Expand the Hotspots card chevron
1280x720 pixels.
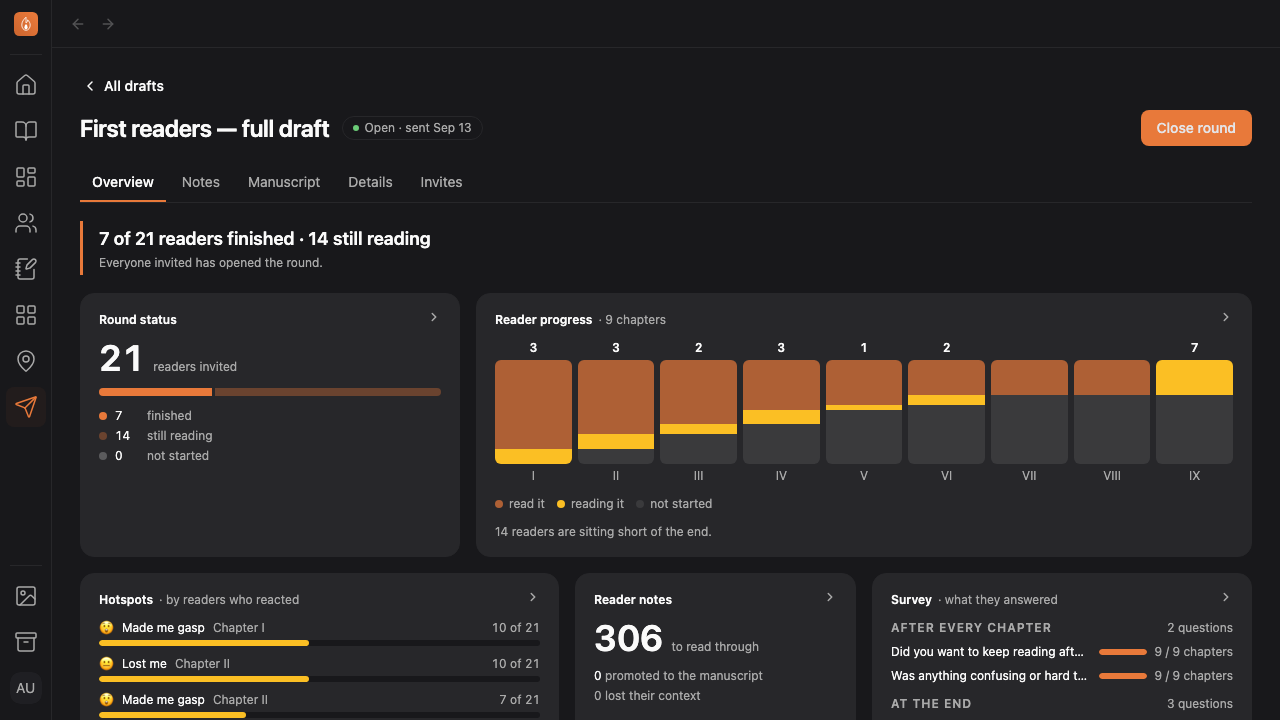point(533,597)
